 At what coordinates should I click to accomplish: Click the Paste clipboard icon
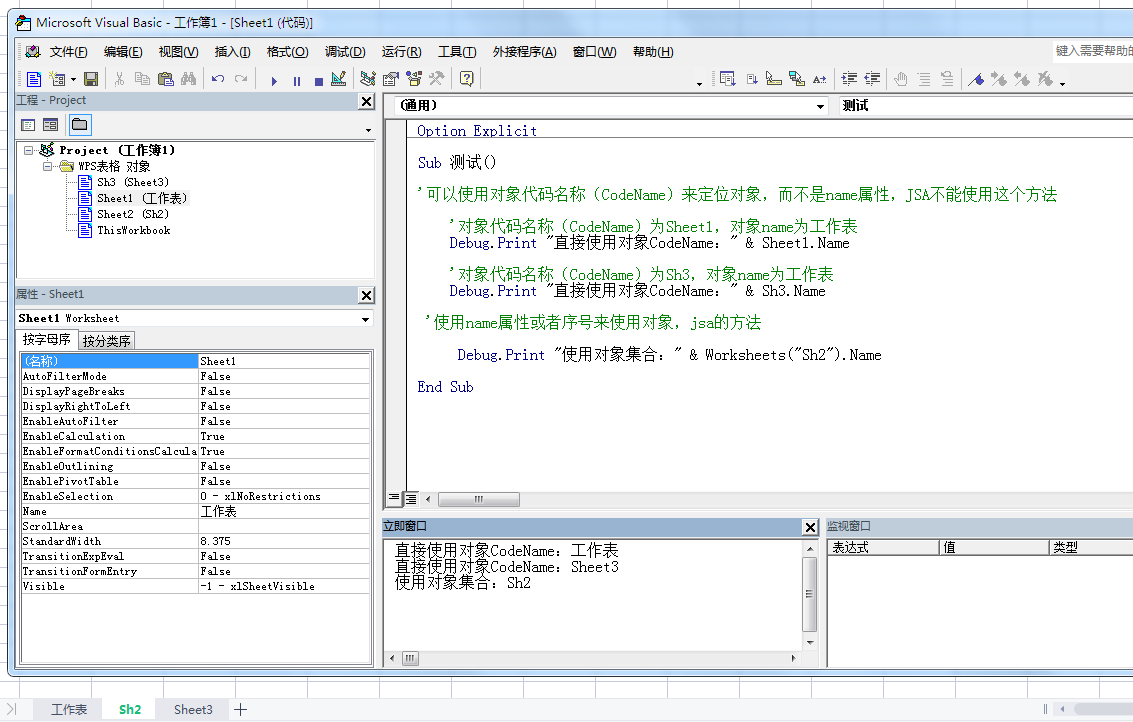165,79
